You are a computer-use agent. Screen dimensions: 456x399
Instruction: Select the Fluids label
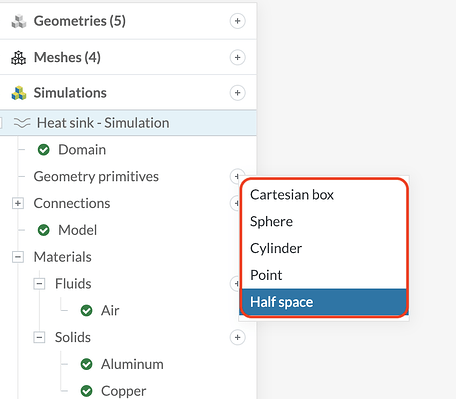coord(73,284)
